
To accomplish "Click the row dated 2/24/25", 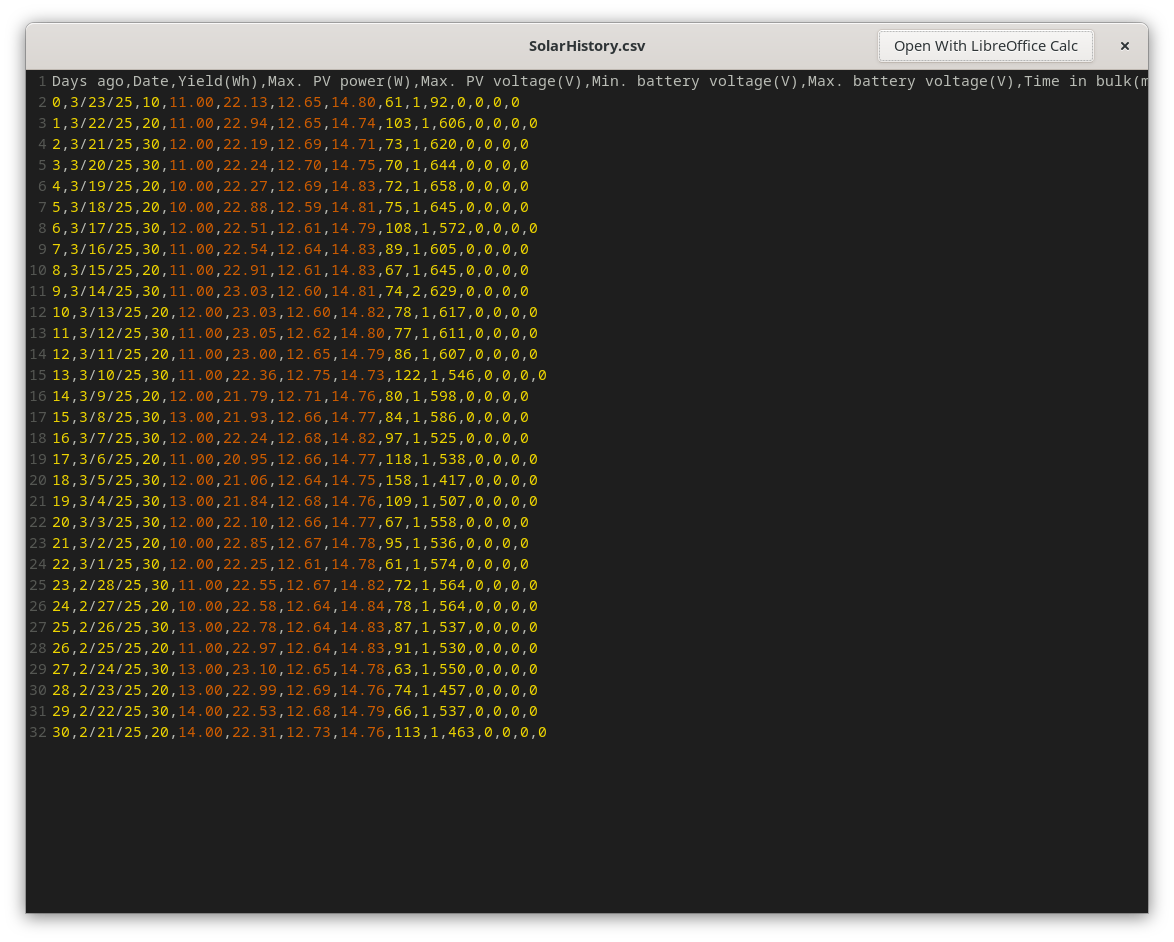I will (x=295, y=668).
